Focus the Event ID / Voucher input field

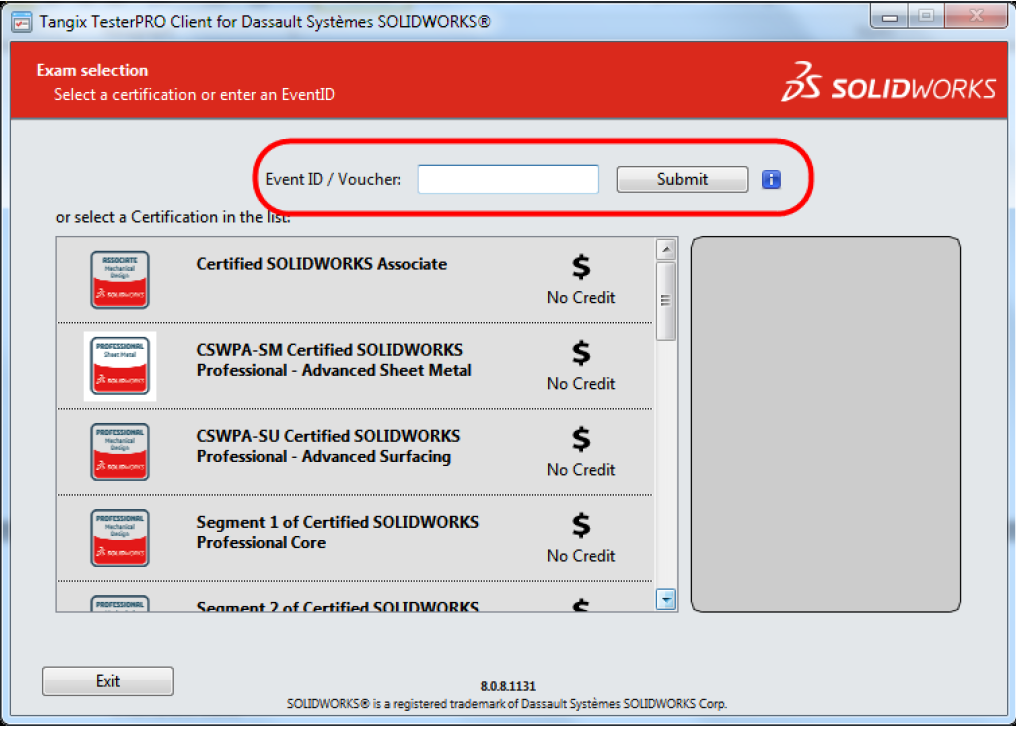point(508,179)
